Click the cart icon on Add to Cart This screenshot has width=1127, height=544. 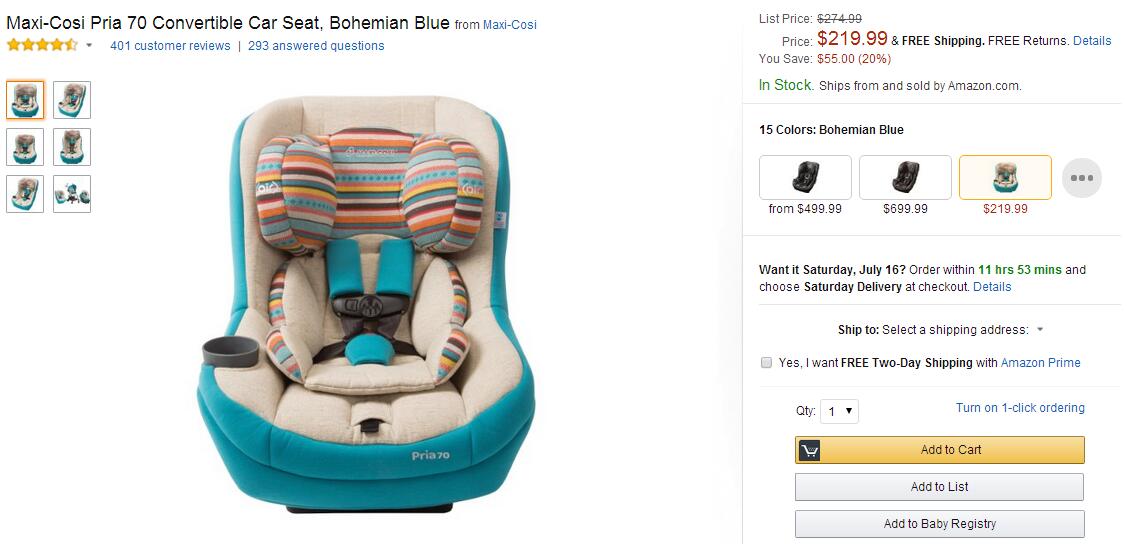click(x=810, y=450)
